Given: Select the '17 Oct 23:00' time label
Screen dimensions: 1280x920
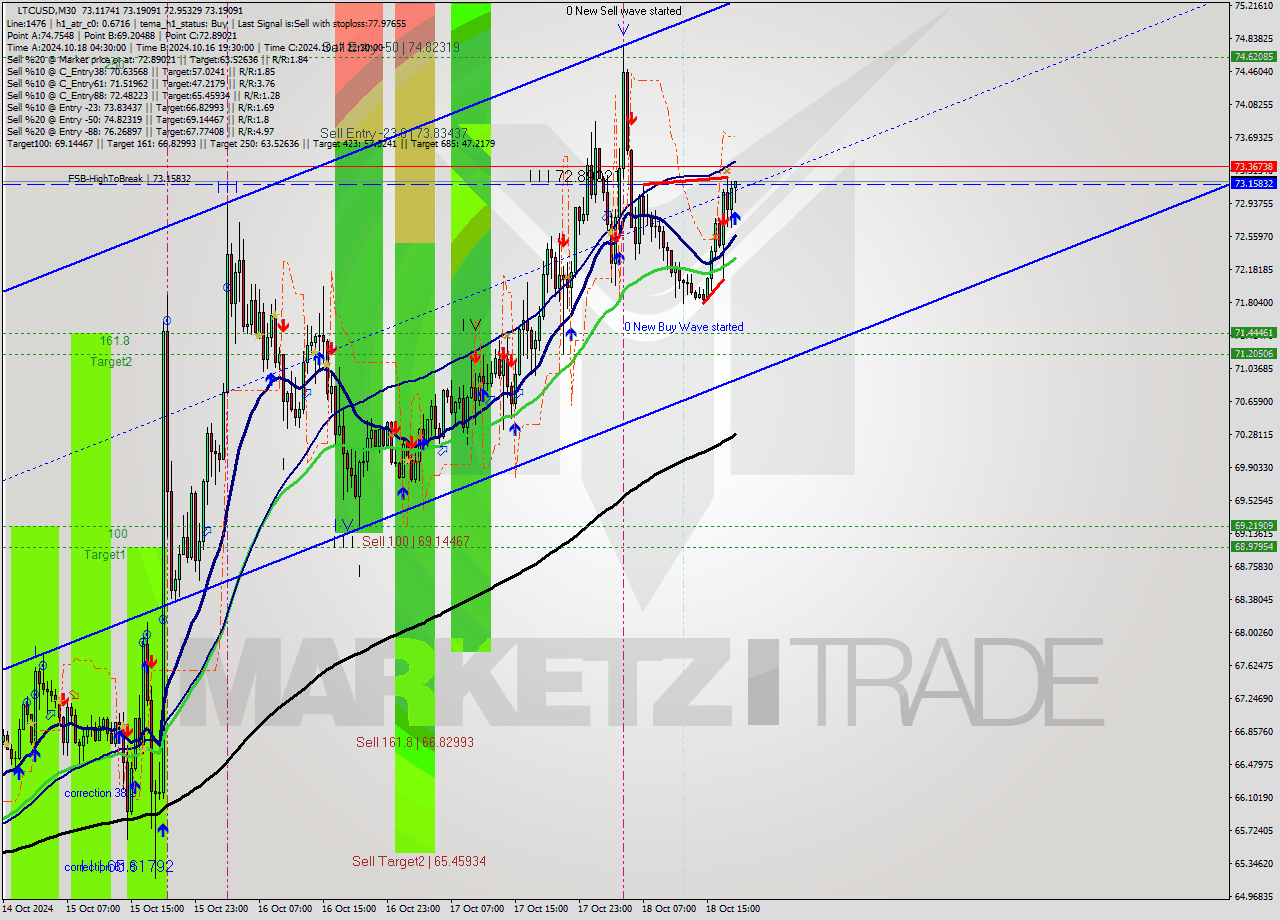Looking at the screenshot, I should [x=605, y=909].
